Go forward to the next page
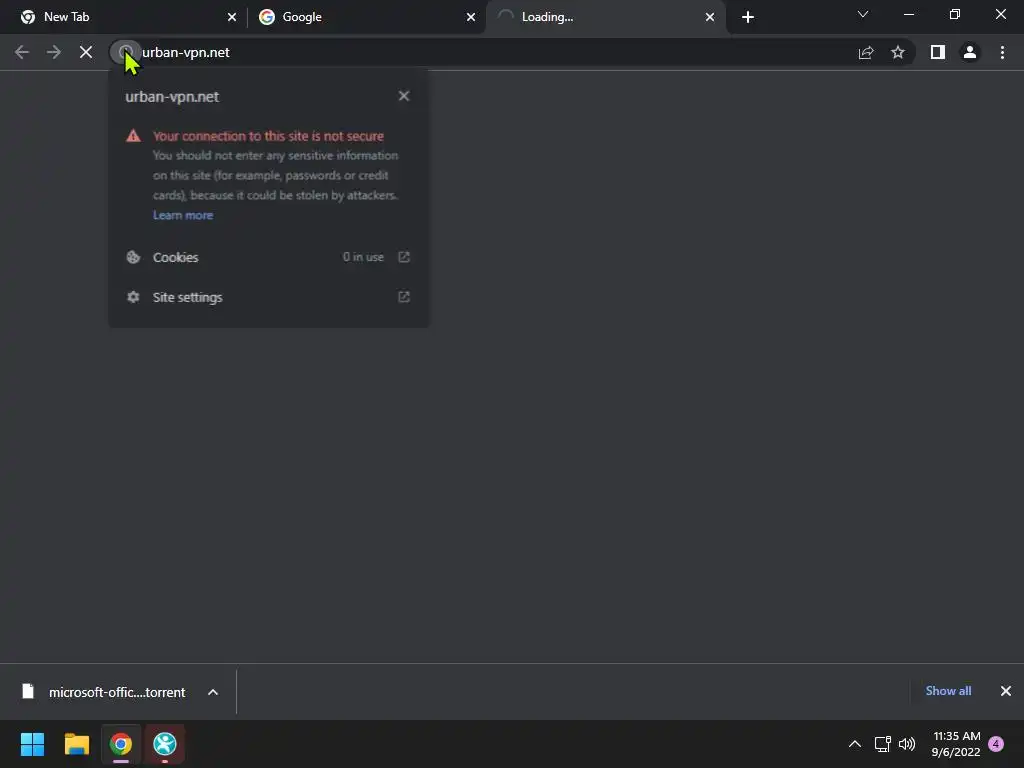 [54, 52]
